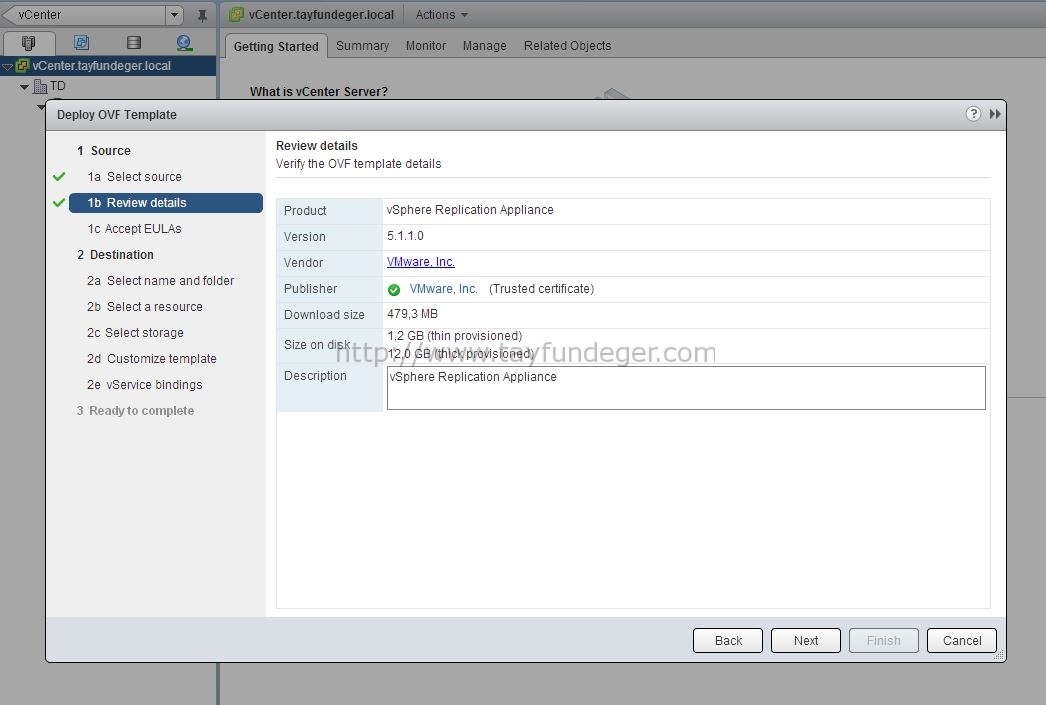This screenshot has width=1046, height=705.
Task: Click the Cancel button
Action: 961,640
